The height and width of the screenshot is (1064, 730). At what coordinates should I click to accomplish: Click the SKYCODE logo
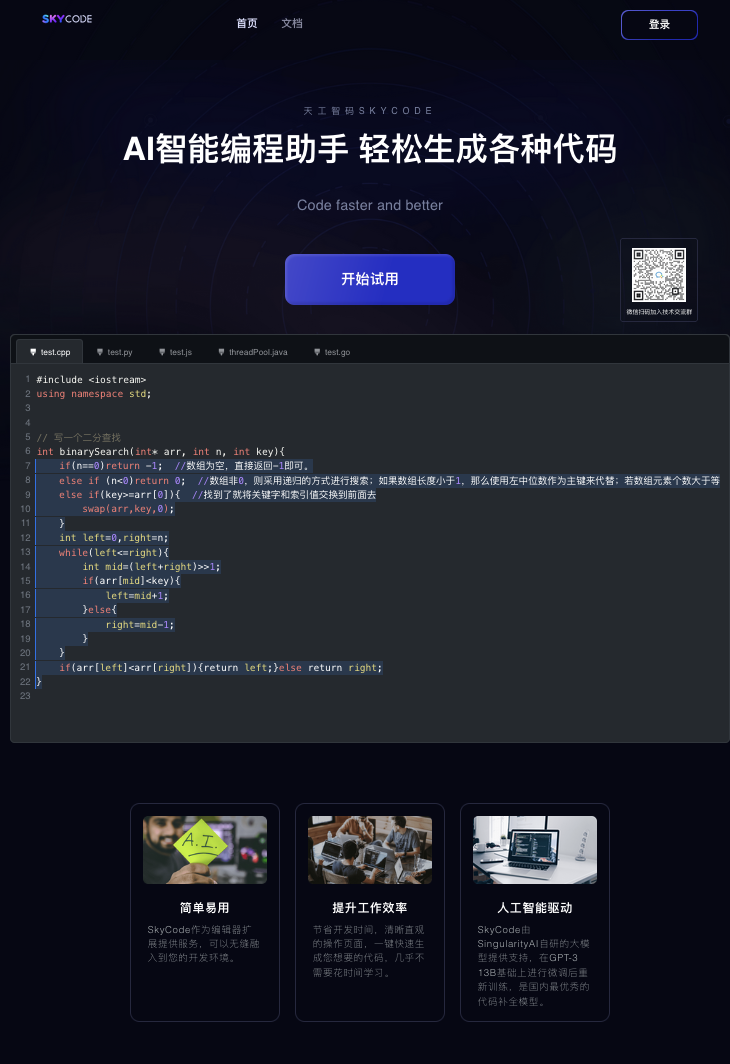(67, 19)
